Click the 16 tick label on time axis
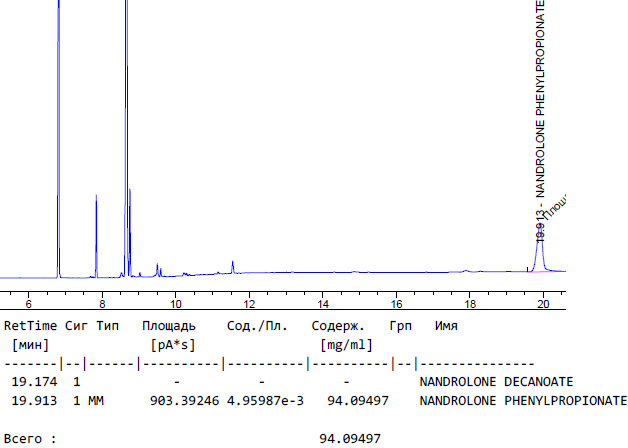 pyautogui.click(x=396, y=304)
